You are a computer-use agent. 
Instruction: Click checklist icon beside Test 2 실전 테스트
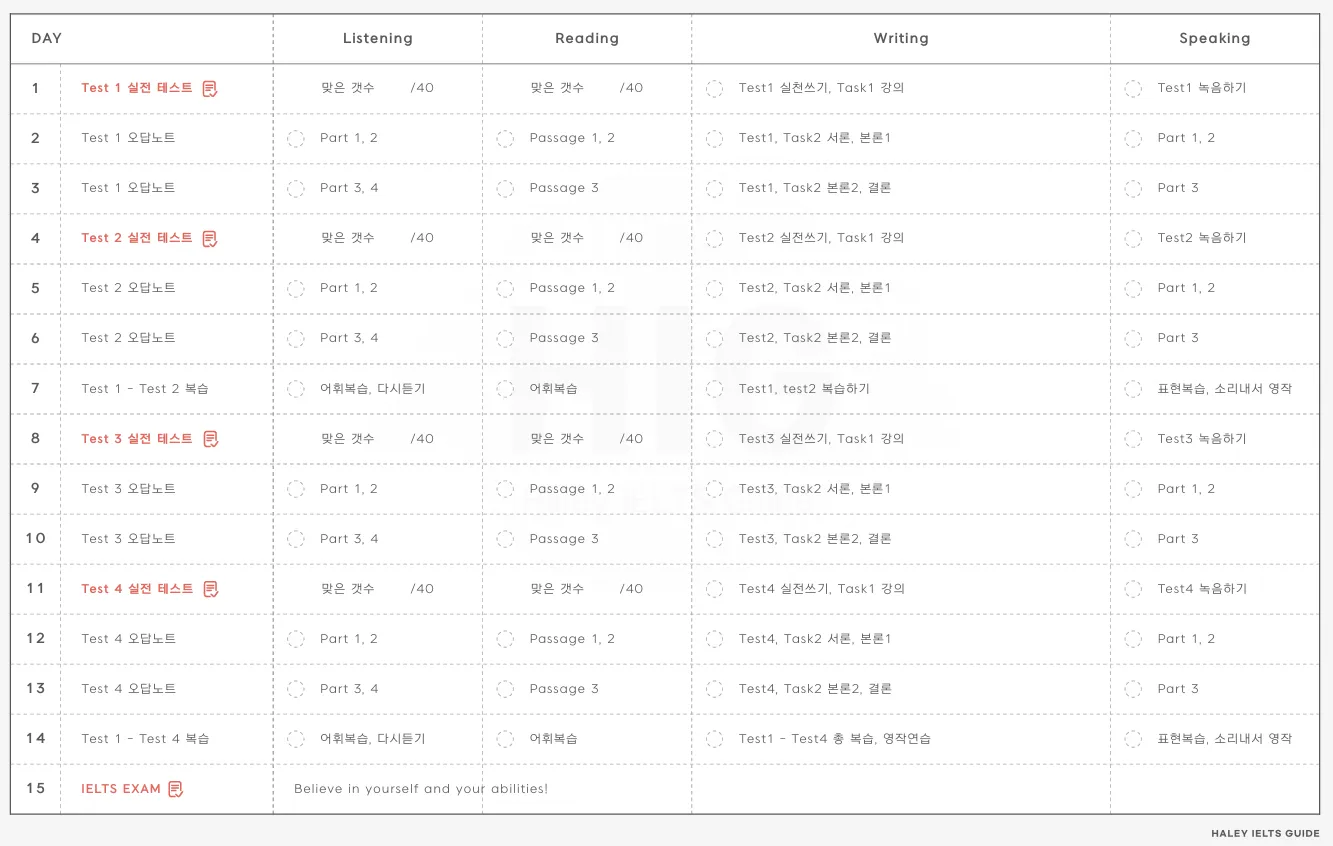coord(210,239)
